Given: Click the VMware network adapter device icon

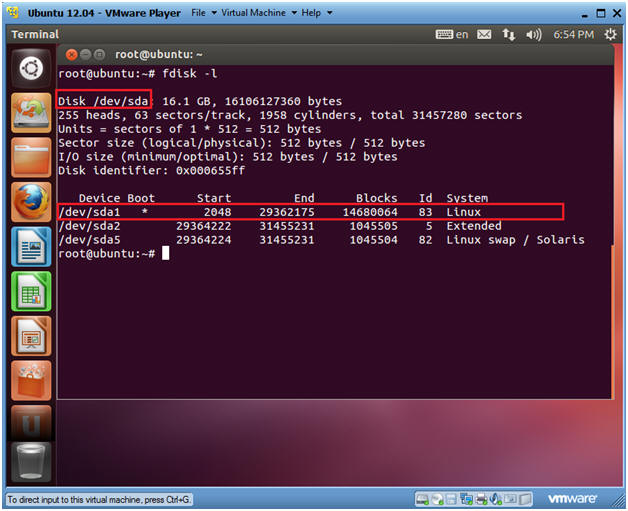Looking at the screenshot, I should click(466, 499).
